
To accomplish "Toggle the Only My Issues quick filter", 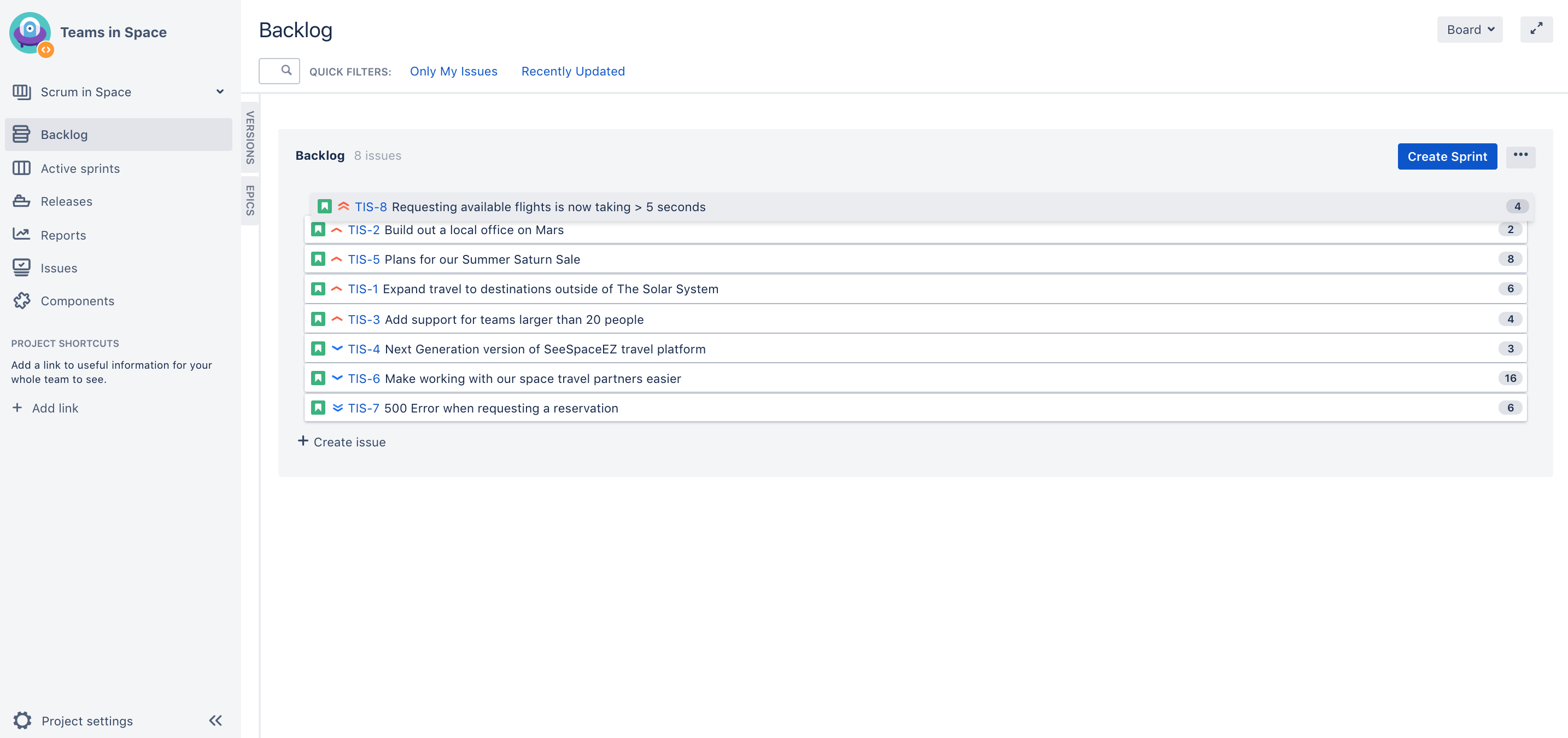I will pos(453,71).
